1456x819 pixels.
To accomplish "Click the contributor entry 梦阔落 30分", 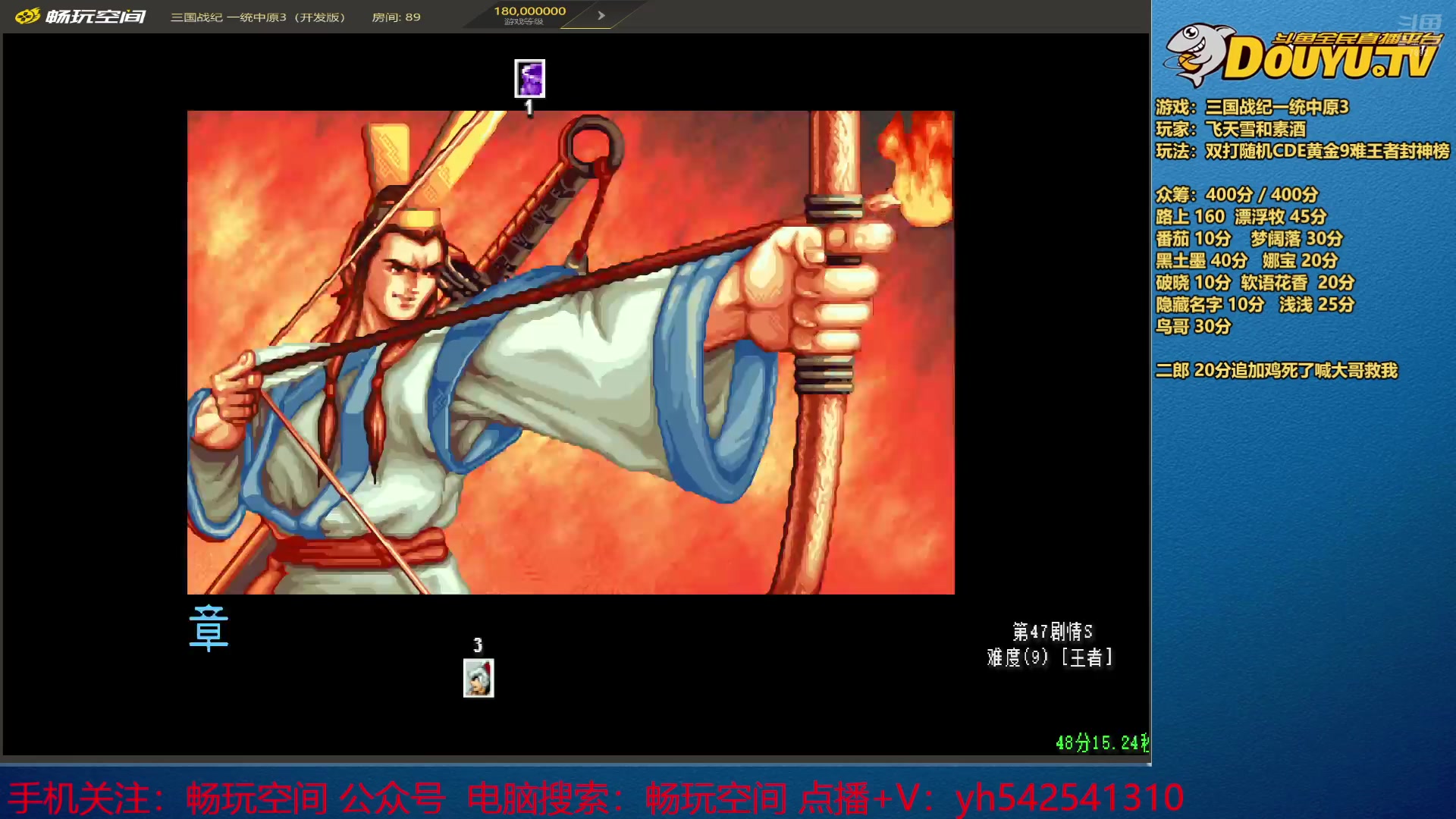I will pos(1297,239).
